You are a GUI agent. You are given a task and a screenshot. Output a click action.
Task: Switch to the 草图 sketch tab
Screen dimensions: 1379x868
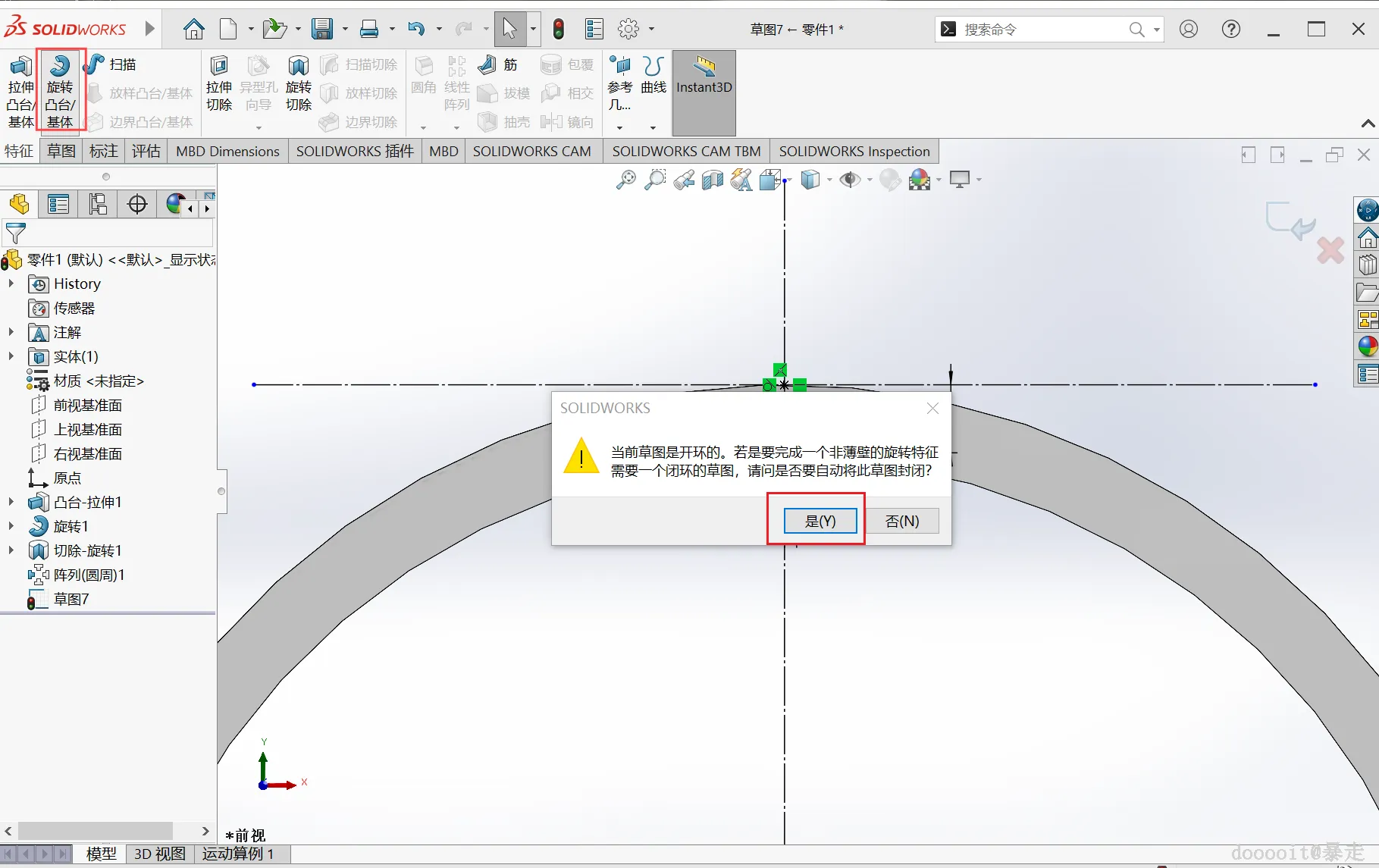coord(61,151)
